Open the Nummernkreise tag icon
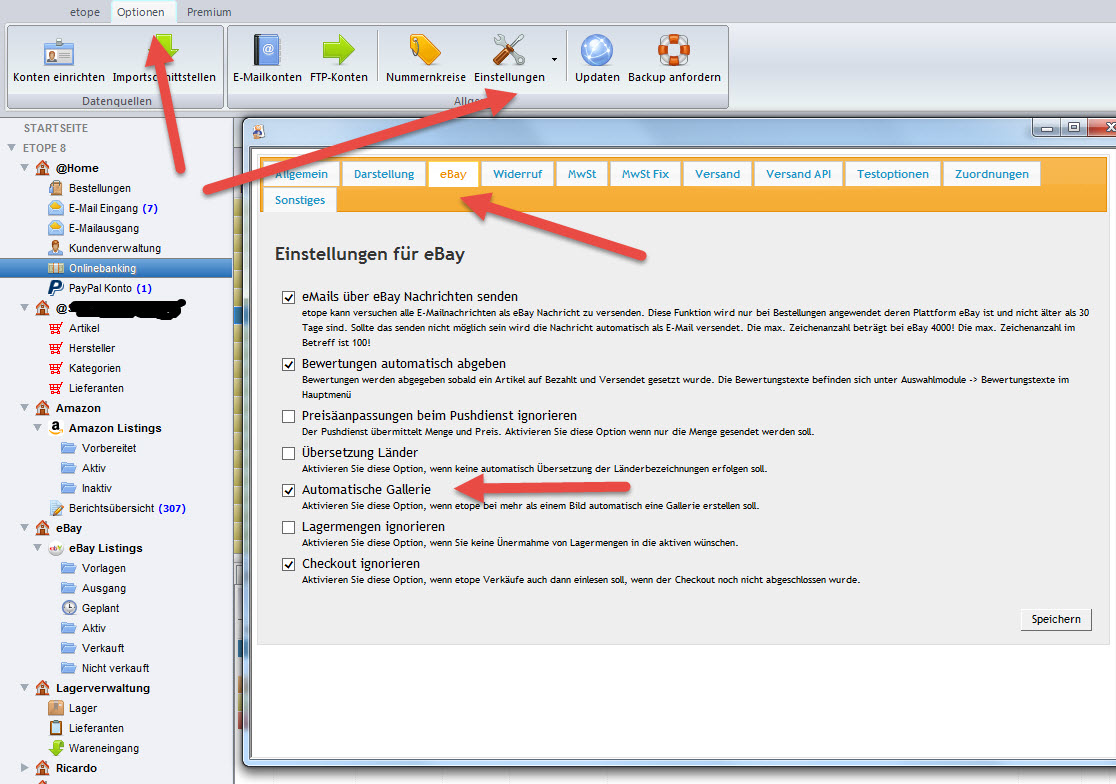The image size is (1116, 784). coord(426,51)
